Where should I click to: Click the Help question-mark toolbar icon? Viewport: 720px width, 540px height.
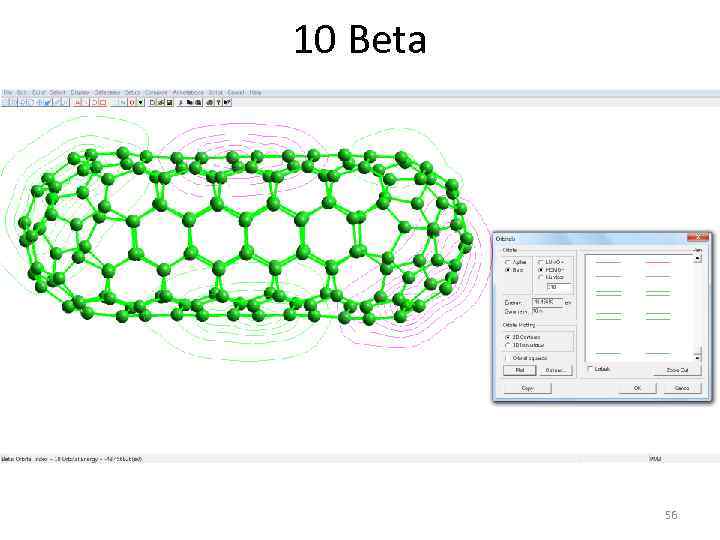click(218, 102)
